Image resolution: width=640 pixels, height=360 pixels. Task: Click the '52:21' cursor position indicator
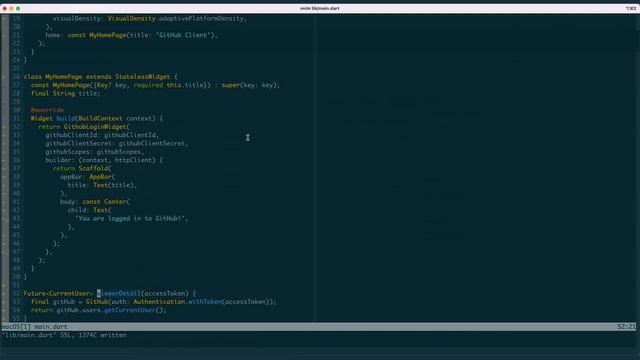(x=626, y=327)
